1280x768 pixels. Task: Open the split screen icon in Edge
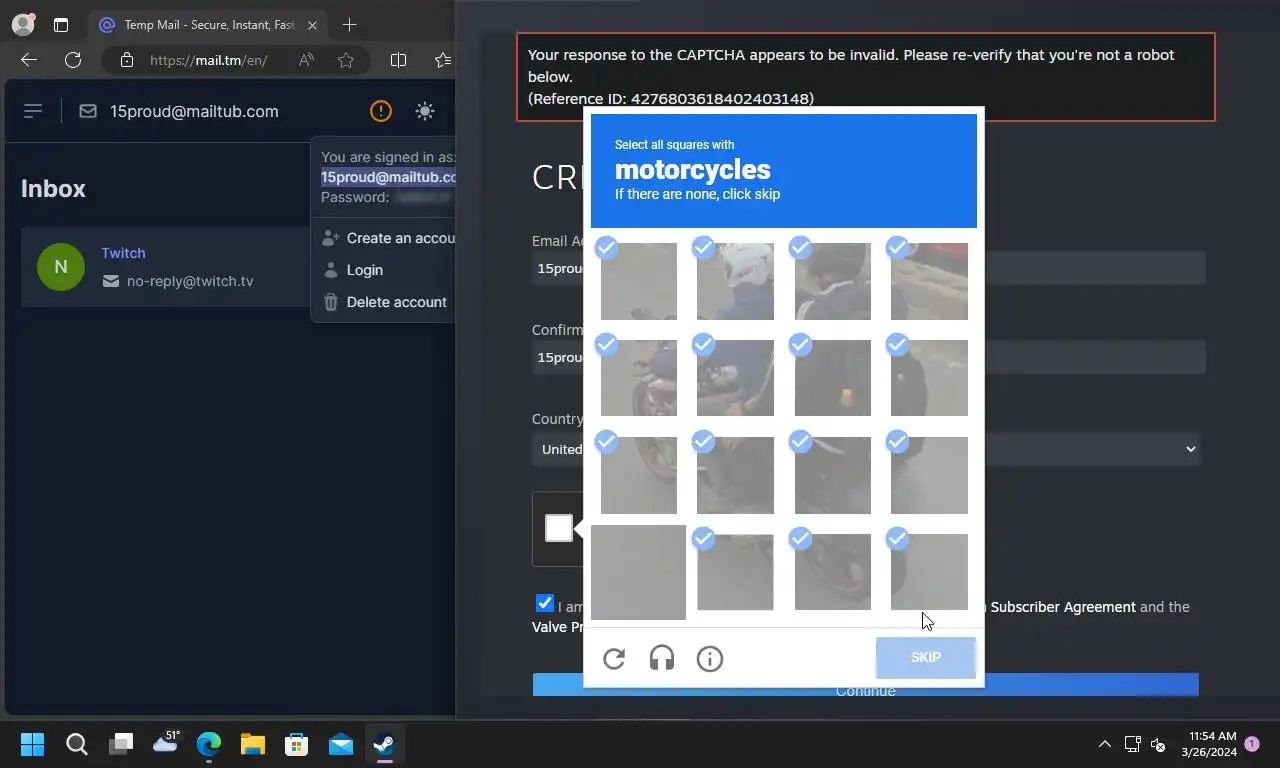[398, 60]
